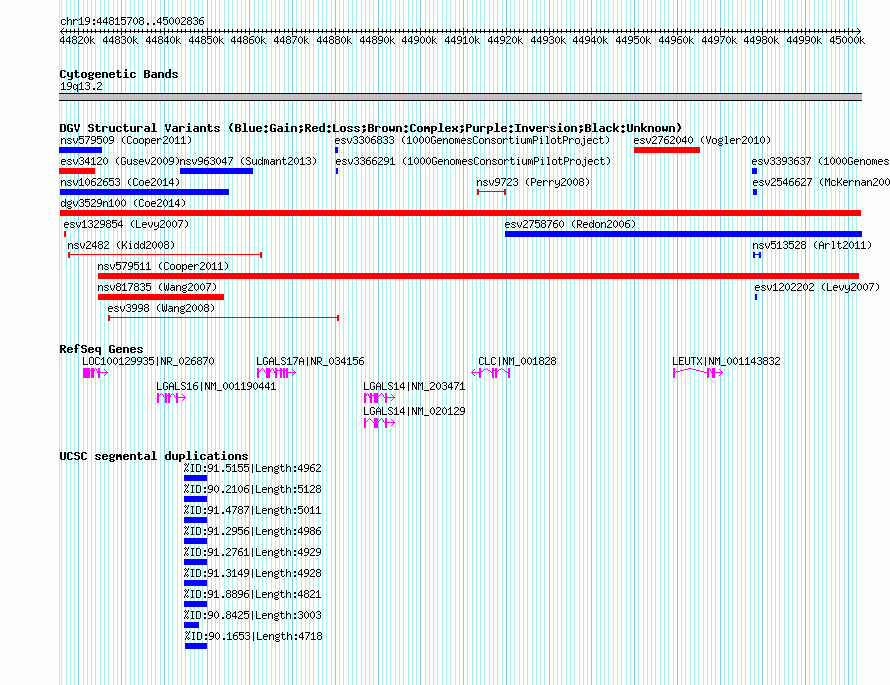Viewport: 890px width, 685px height.
Task: Click the small blue esv3366291 marker
Action: tap(337, 171)
